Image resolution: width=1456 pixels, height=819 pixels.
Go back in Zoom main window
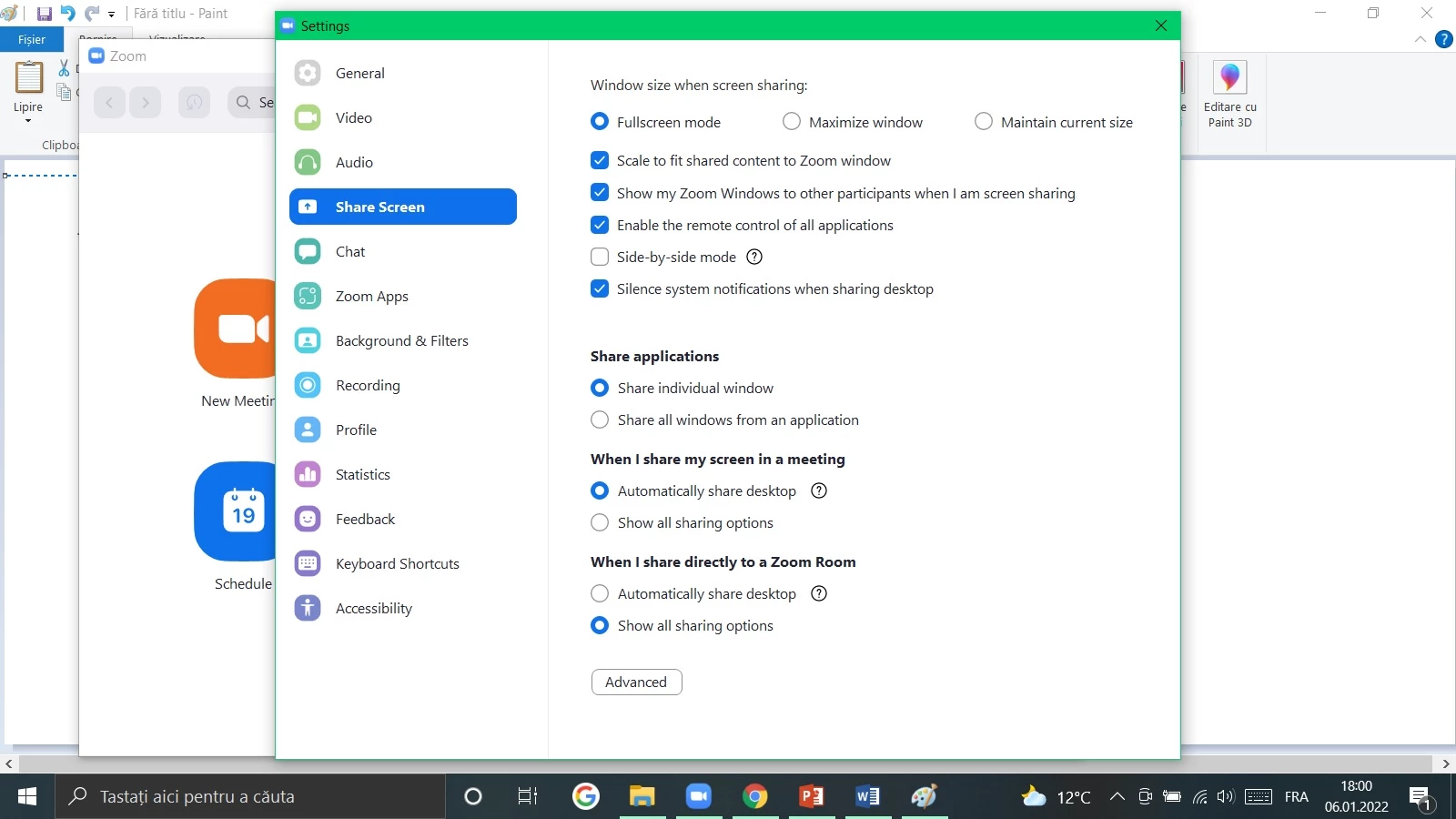(x=109, y=102)
